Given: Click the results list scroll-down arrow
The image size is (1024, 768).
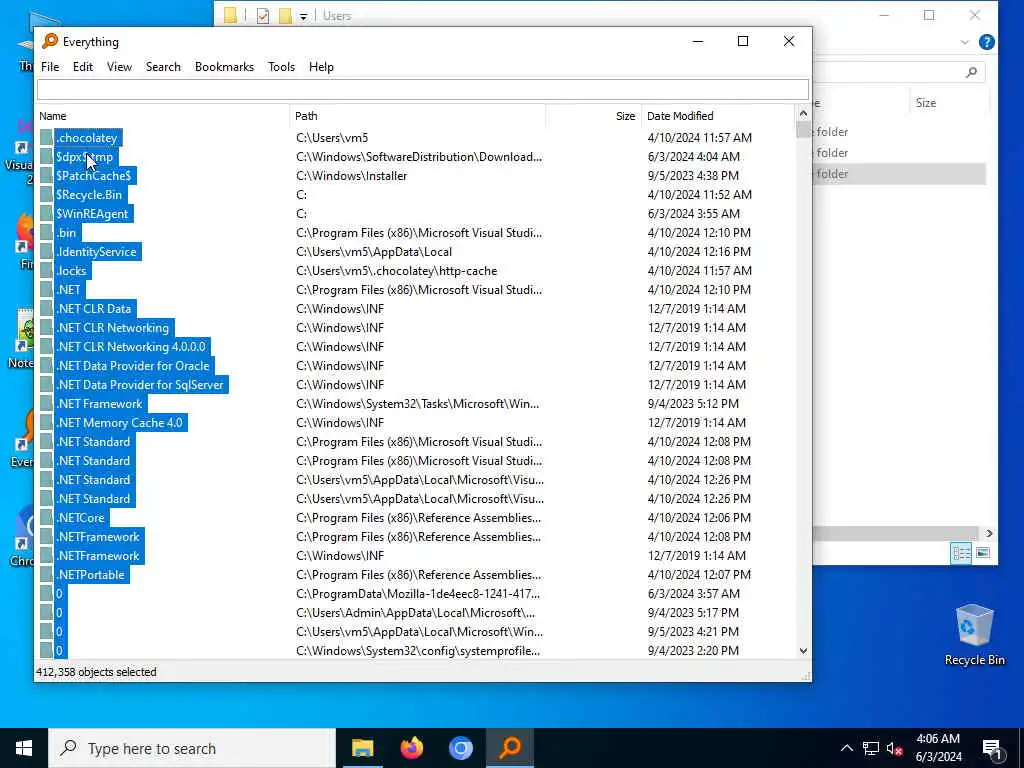Looking at the screenshot, I should coord(803,650).
